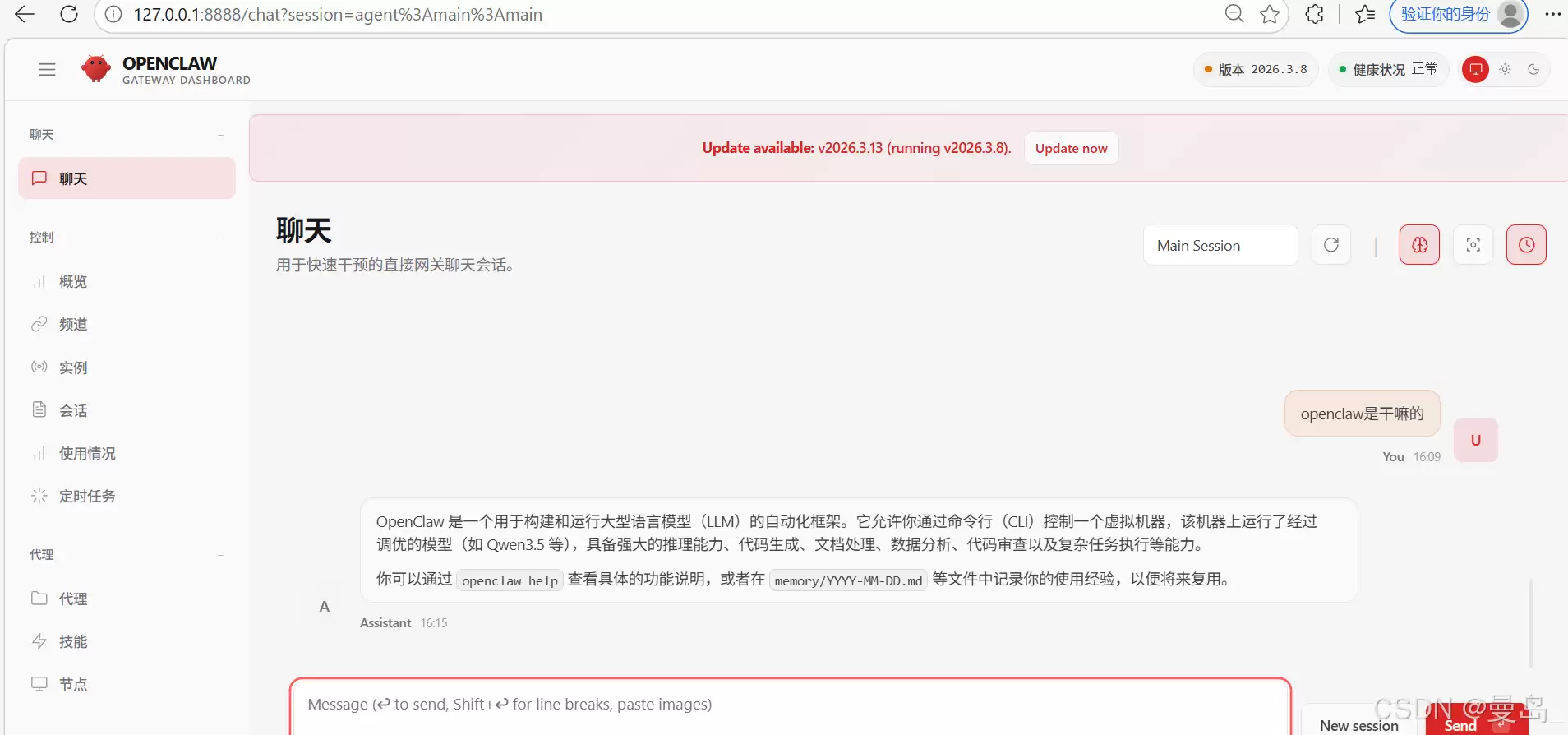Click the hamburger menu icon to collapse sidebar
Viewport: 1568px width, 735px height.
tap(47, 70)
